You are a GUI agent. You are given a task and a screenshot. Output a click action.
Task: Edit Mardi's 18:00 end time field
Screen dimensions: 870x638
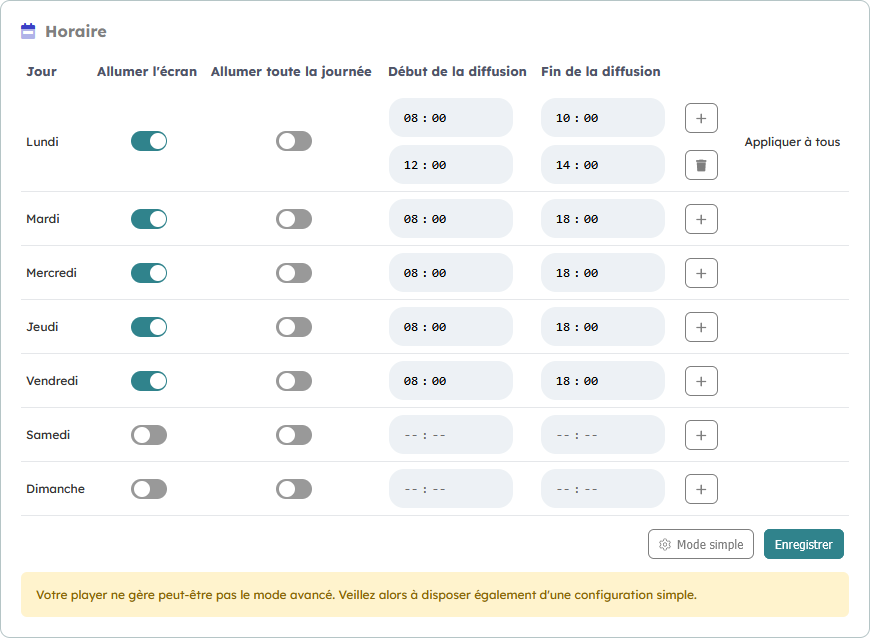click(602, 219)
